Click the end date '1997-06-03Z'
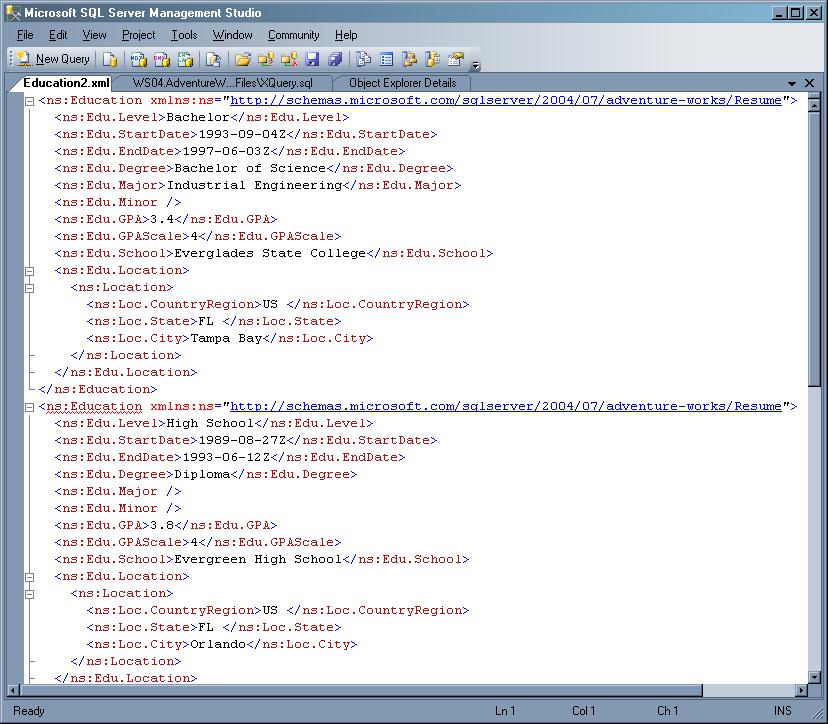Screen dimensions: 828x724 click(x=226, y=152)
